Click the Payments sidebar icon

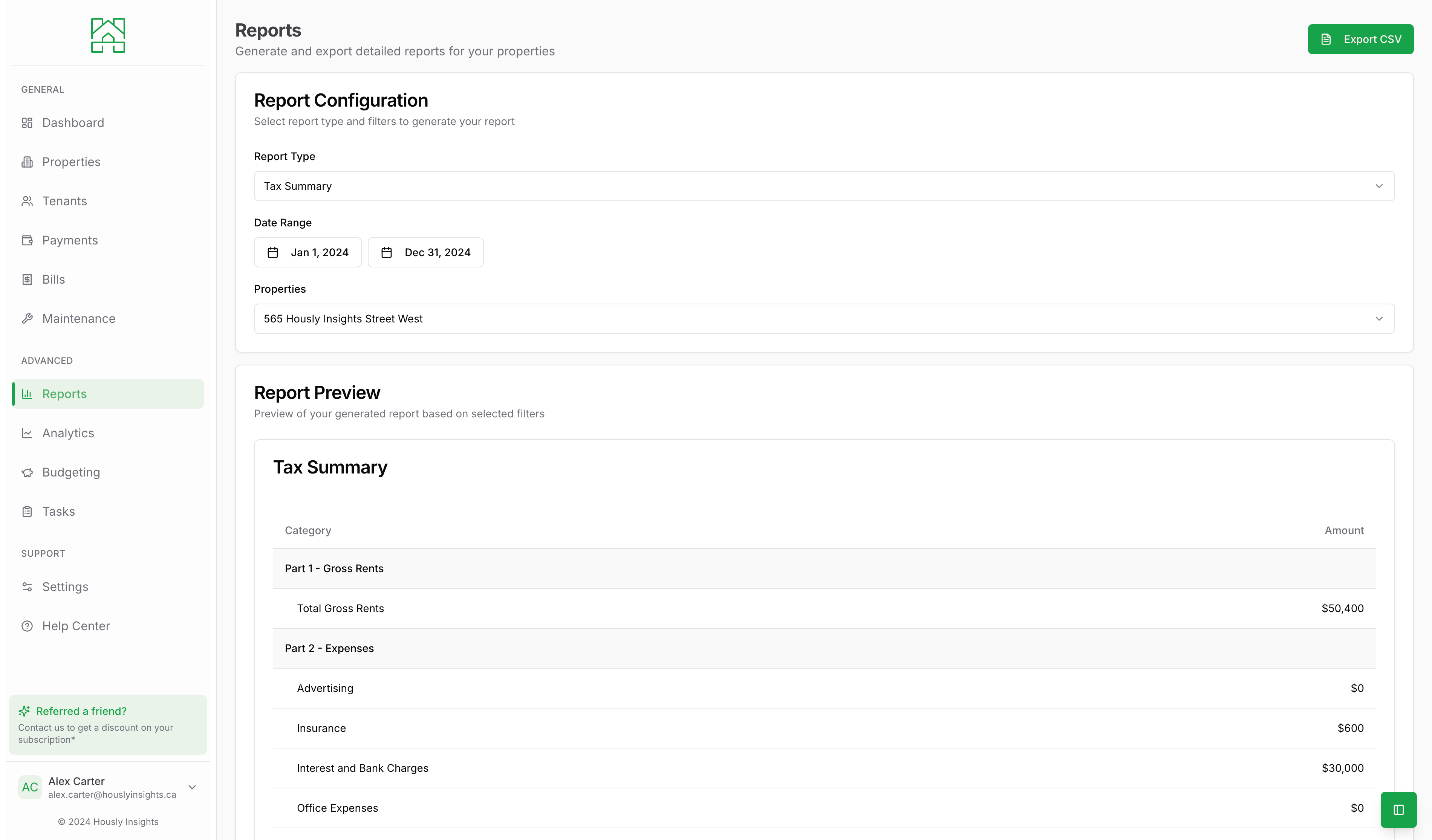[27, 240]
